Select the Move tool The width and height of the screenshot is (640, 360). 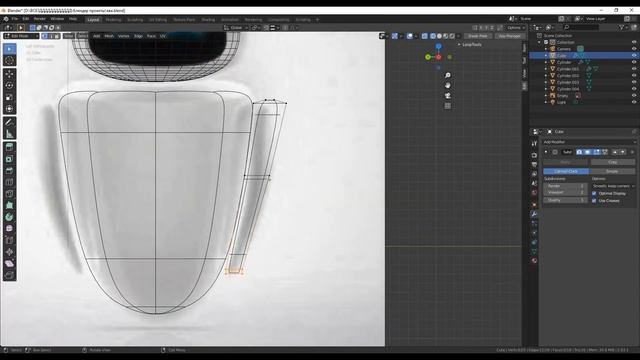click(9, 74)
